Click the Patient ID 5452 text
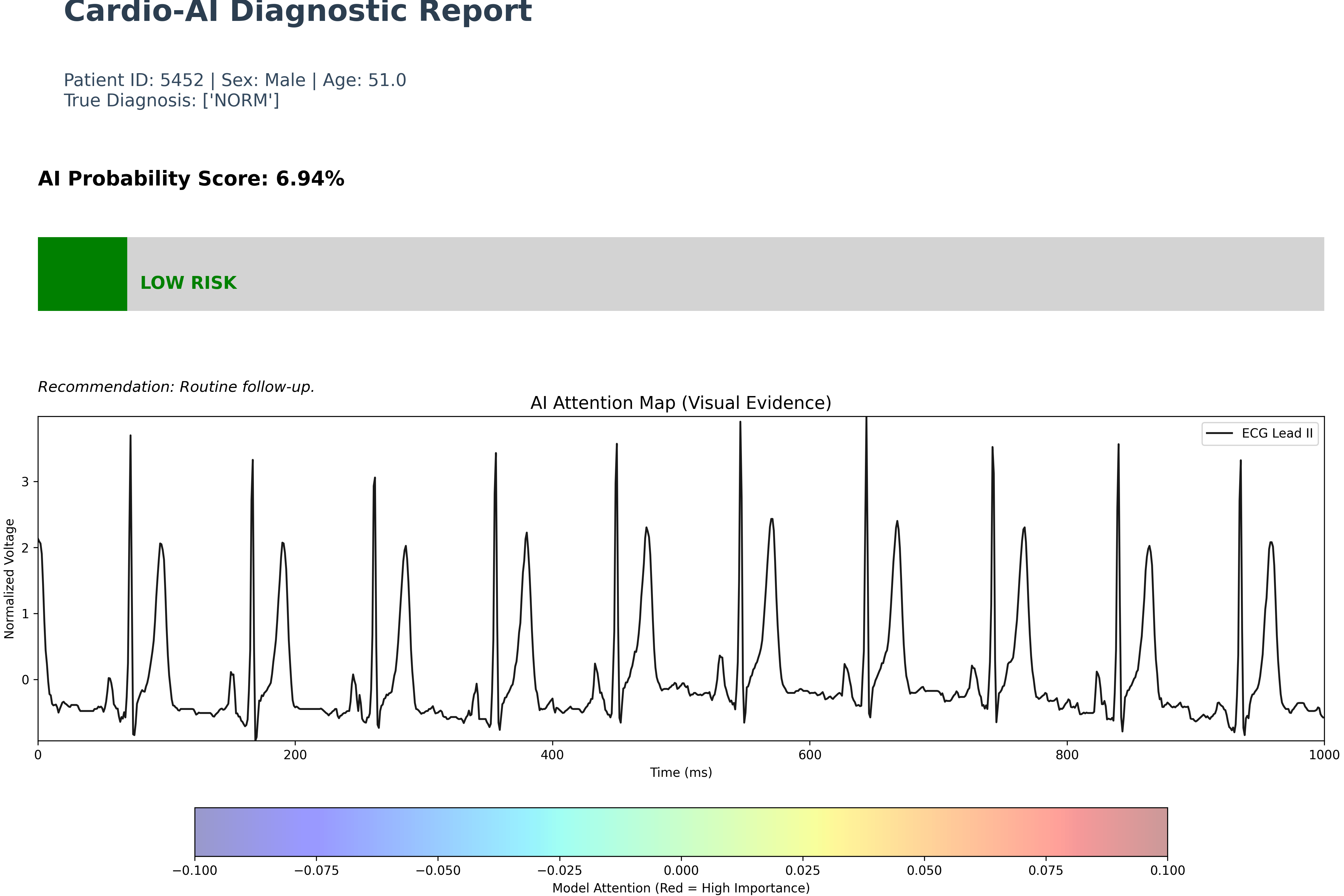1344x896 pixels. coord(133,80)
